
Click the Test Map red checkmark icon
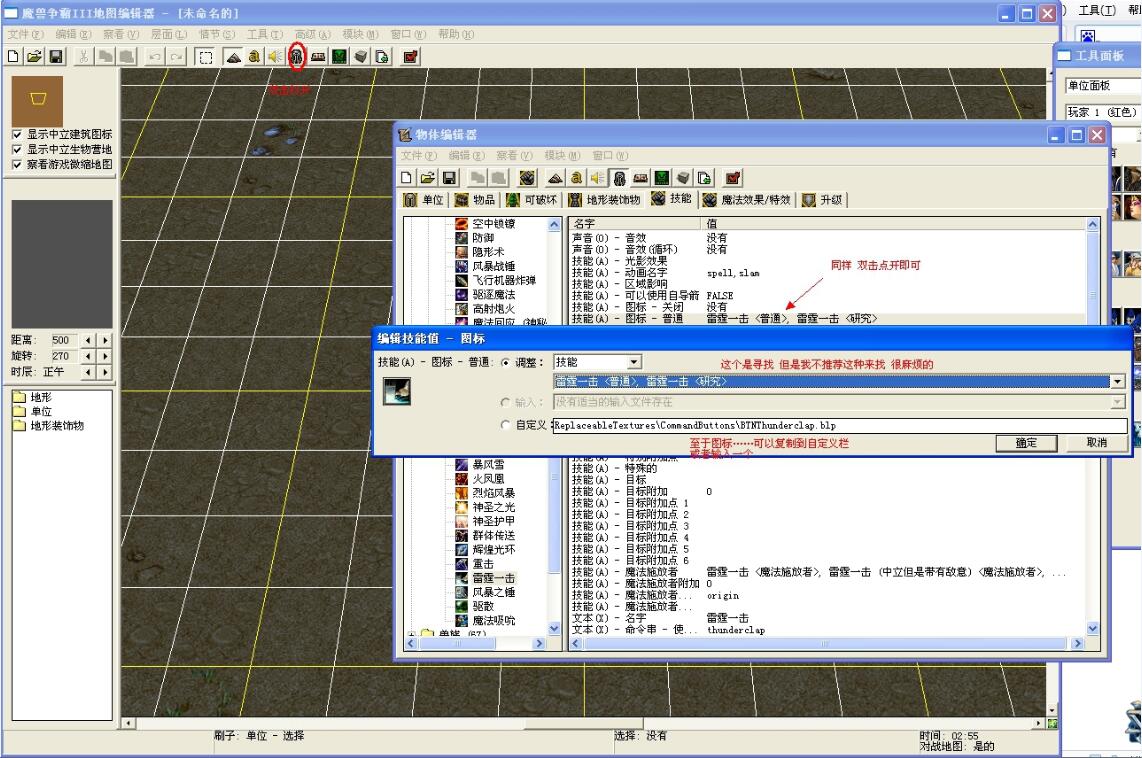(410, 57)
